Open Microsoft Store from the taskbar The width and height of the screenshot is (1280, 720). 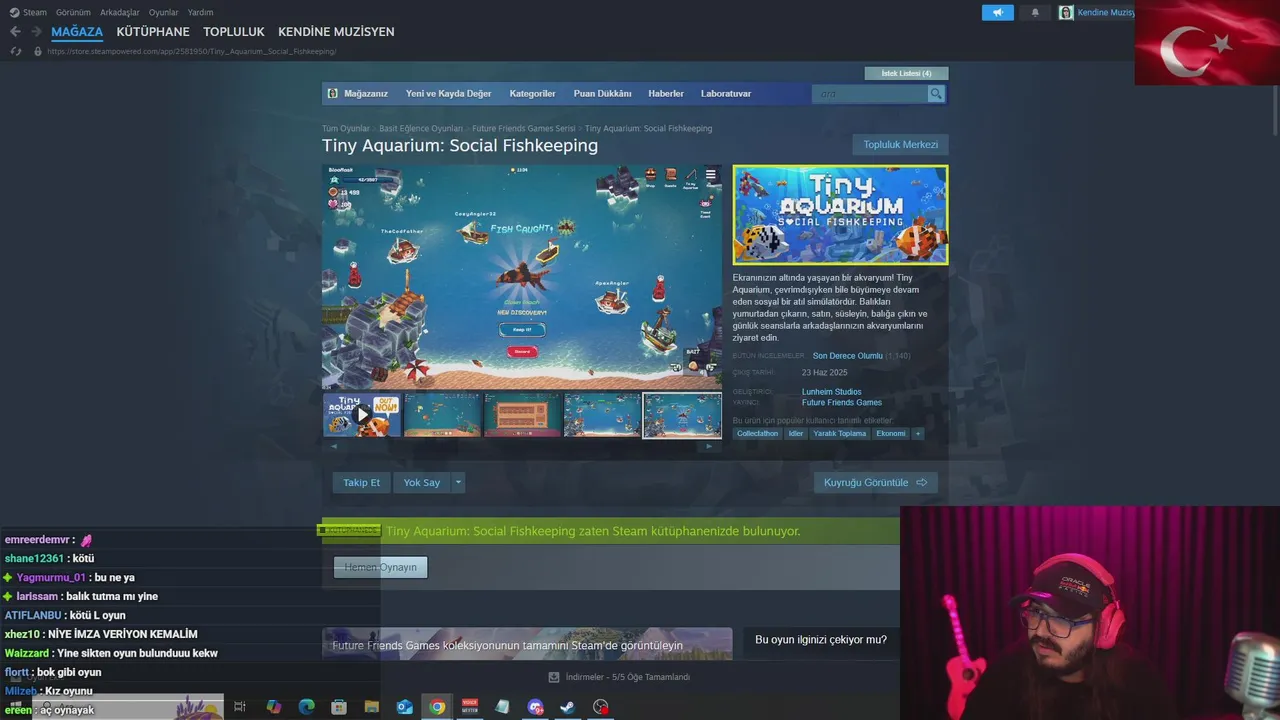point(339,707)
